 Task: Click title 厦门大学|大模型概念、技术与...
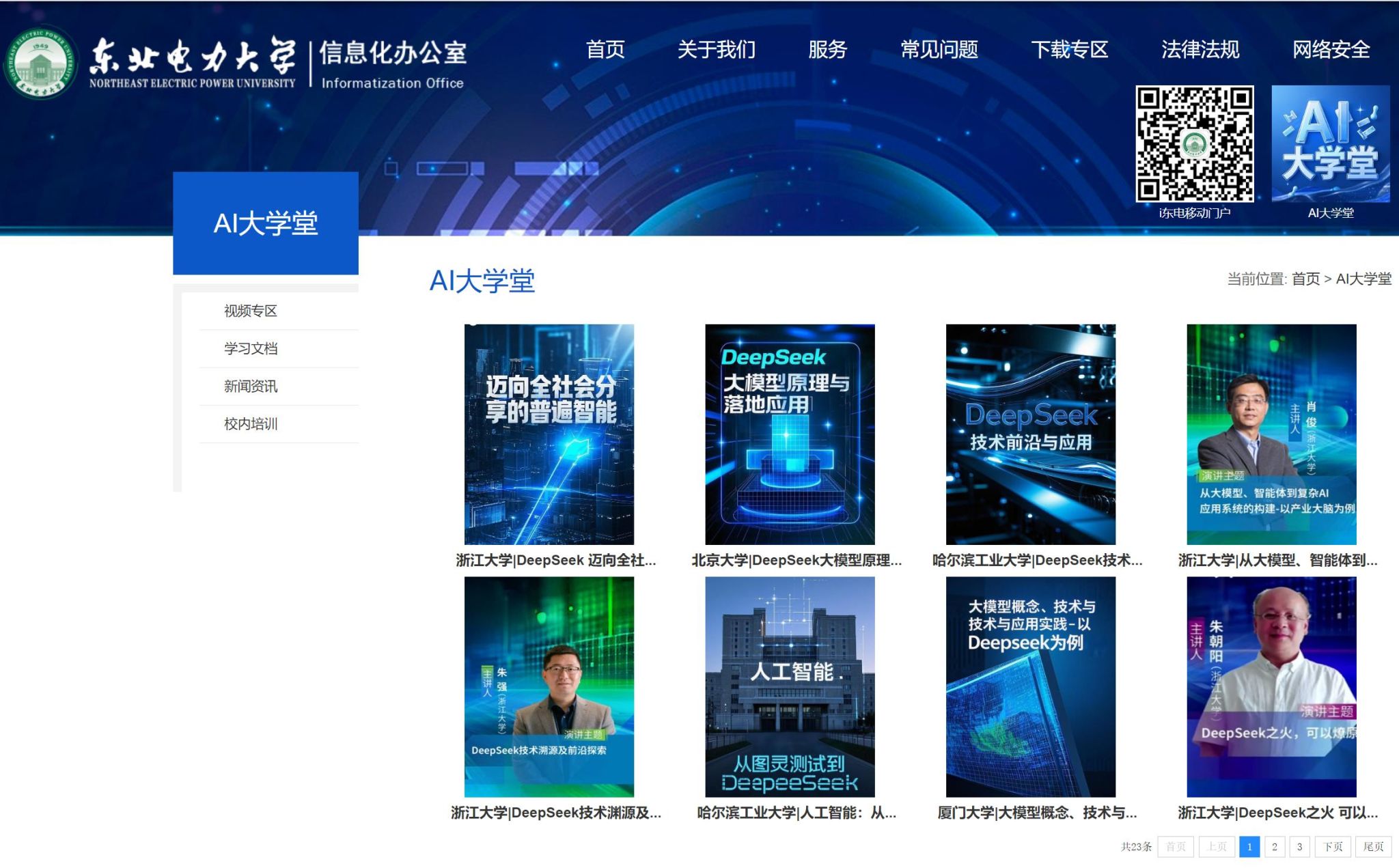[x=1037, y=813]
